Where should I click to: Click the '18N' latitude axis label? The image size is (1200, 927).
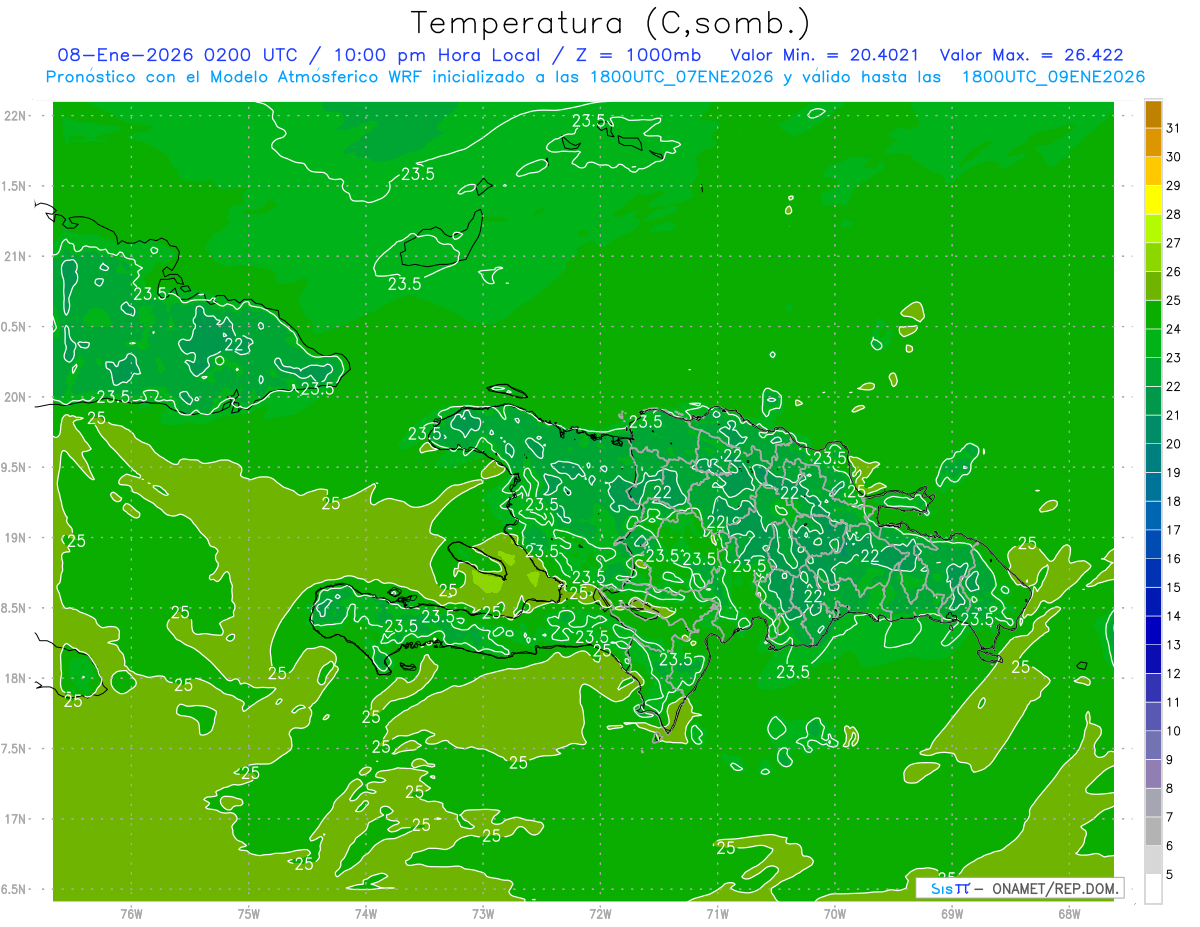pyautogui.click(x=16, y=678)
